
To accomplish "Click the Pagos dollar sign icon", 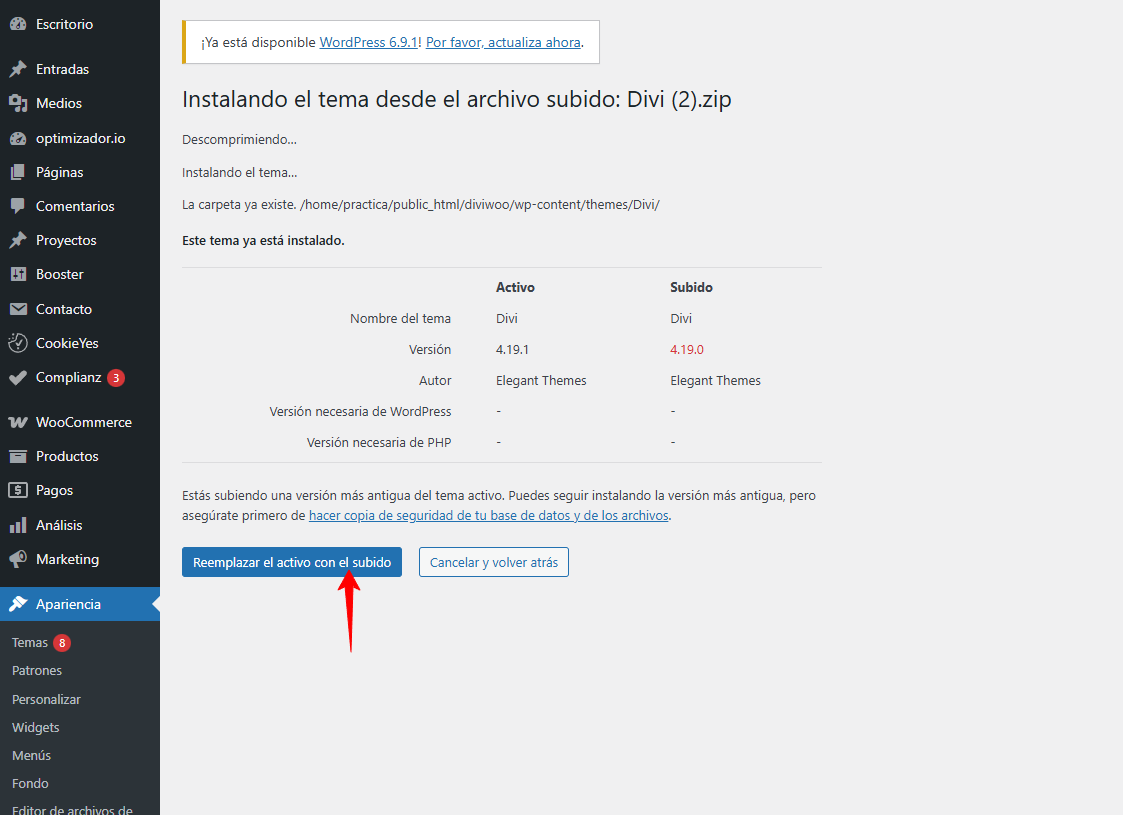I will 18,490.
